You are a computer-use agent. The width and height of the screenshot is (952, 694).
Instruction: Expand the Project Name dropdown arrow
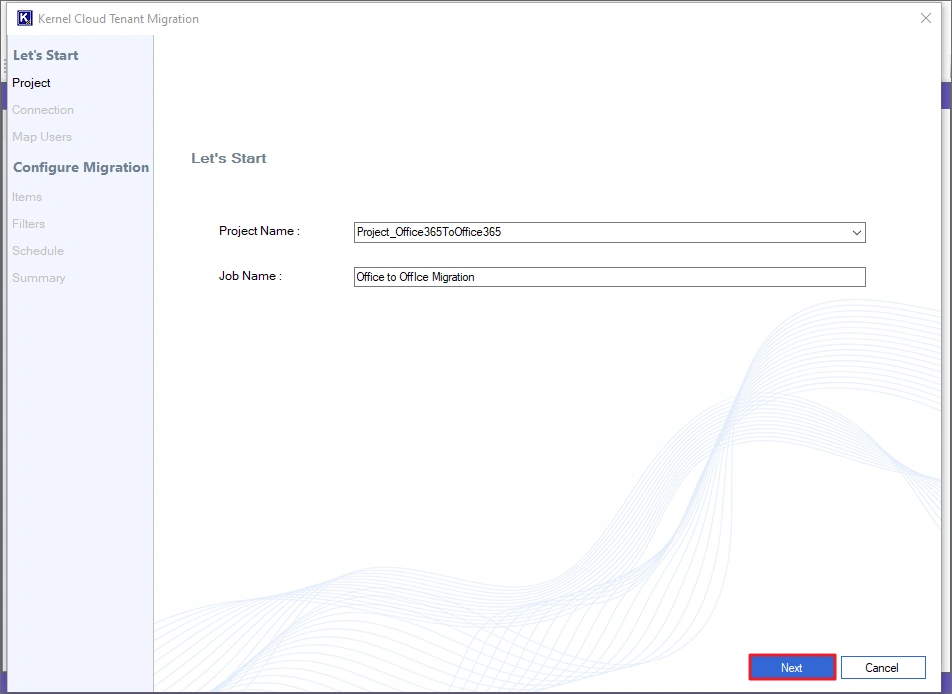(x=856, y=232)
